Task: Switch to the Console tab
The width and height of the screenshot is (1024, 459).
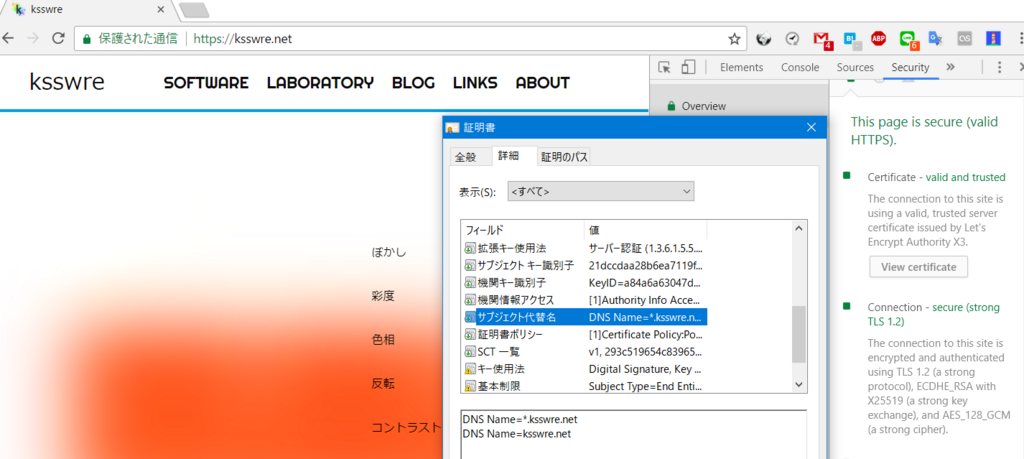Action: 800,67
